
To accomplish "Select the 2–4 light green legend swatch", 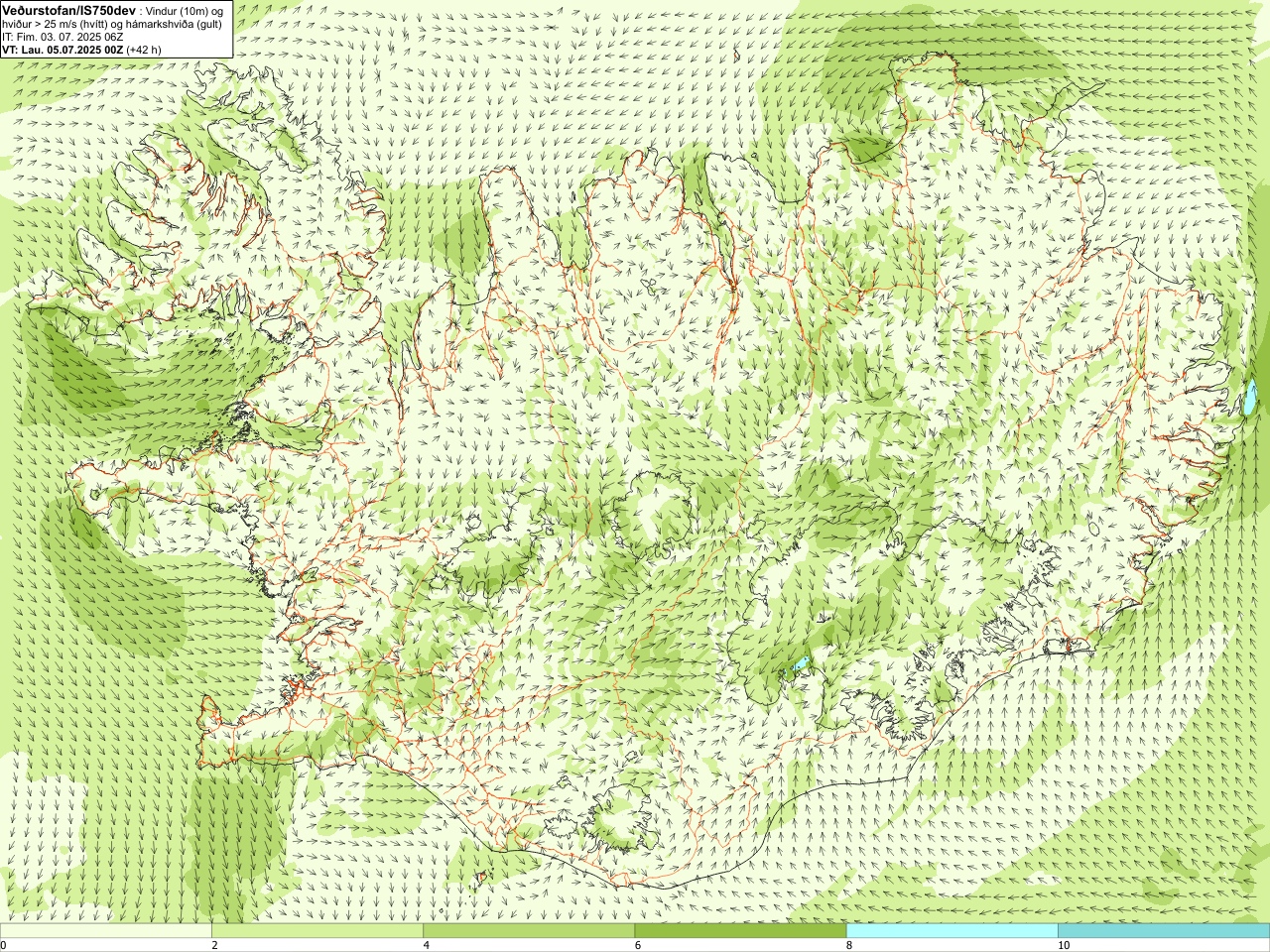I will [317, 931].
